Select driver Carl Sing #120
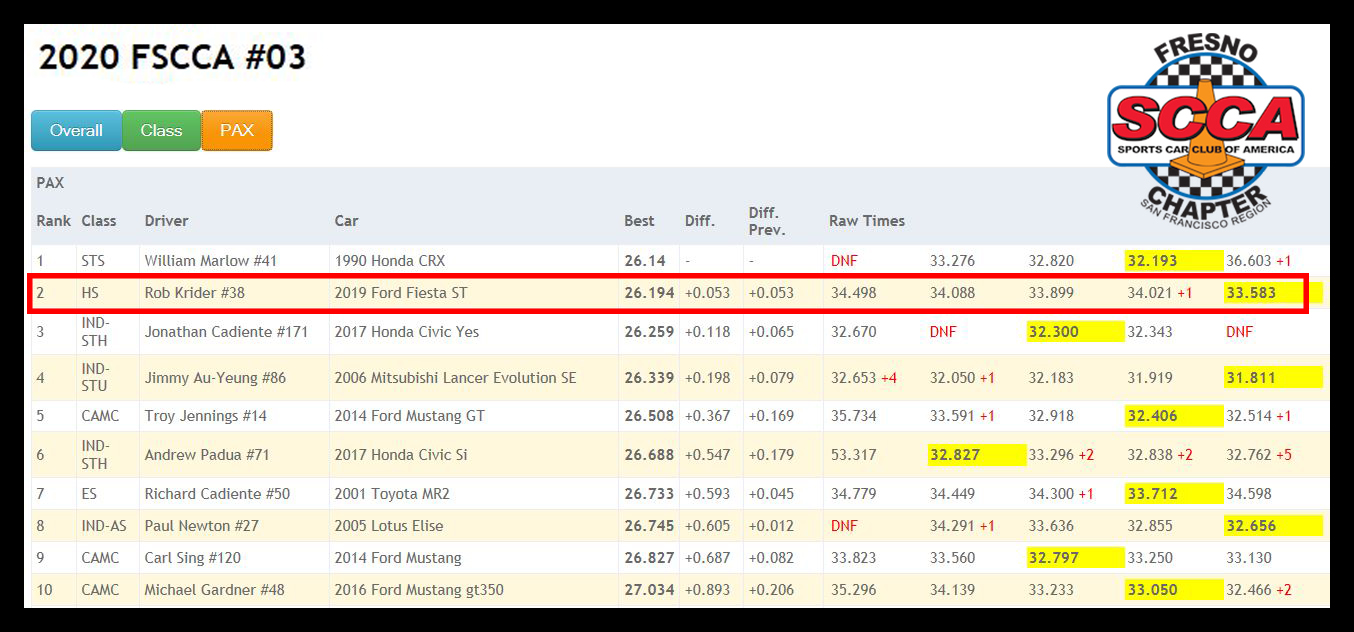The image size is (1354, 632). click(x=193, y=557)
